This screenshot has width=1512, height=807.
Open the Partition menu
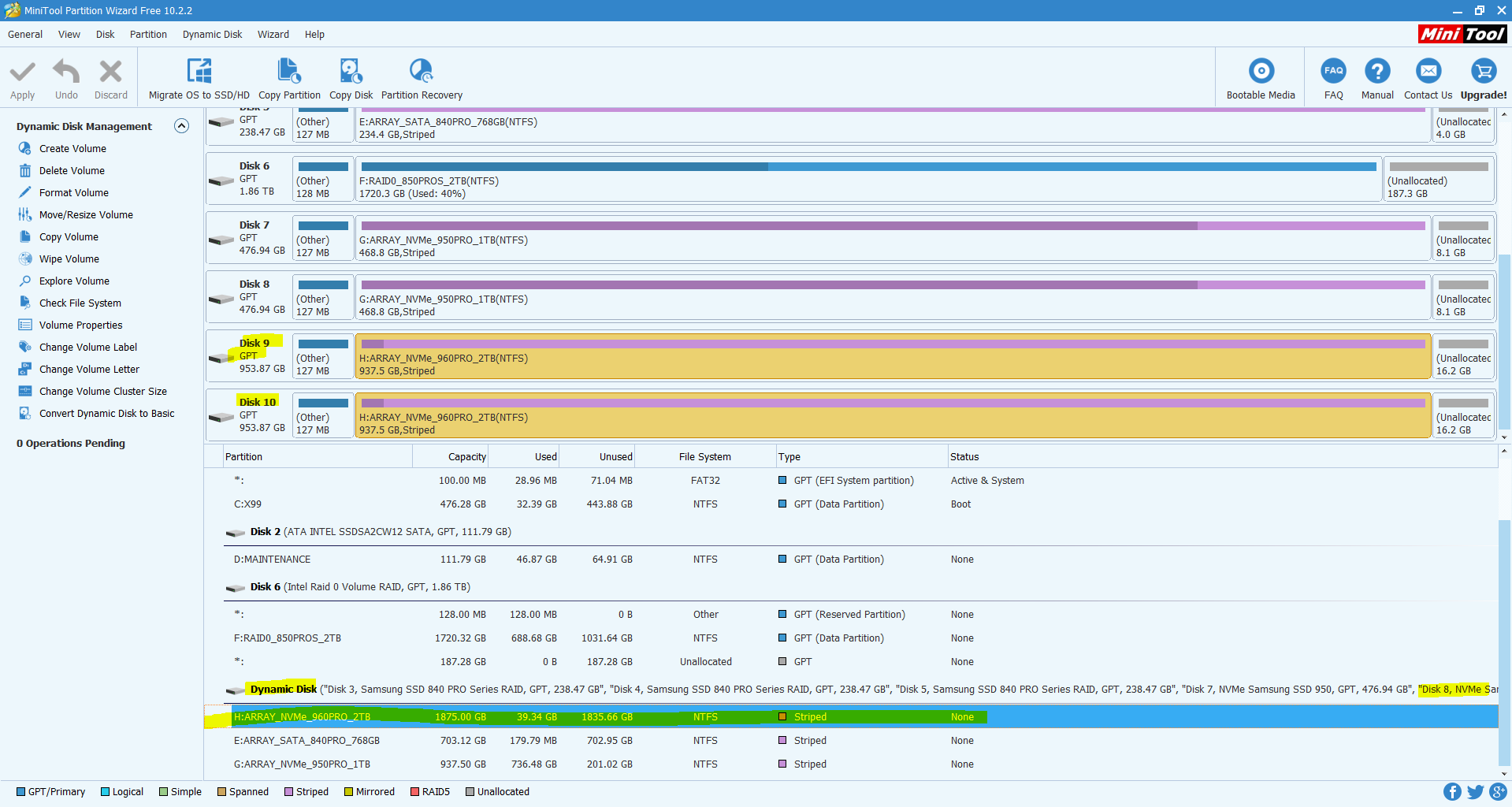click(148, 35)
